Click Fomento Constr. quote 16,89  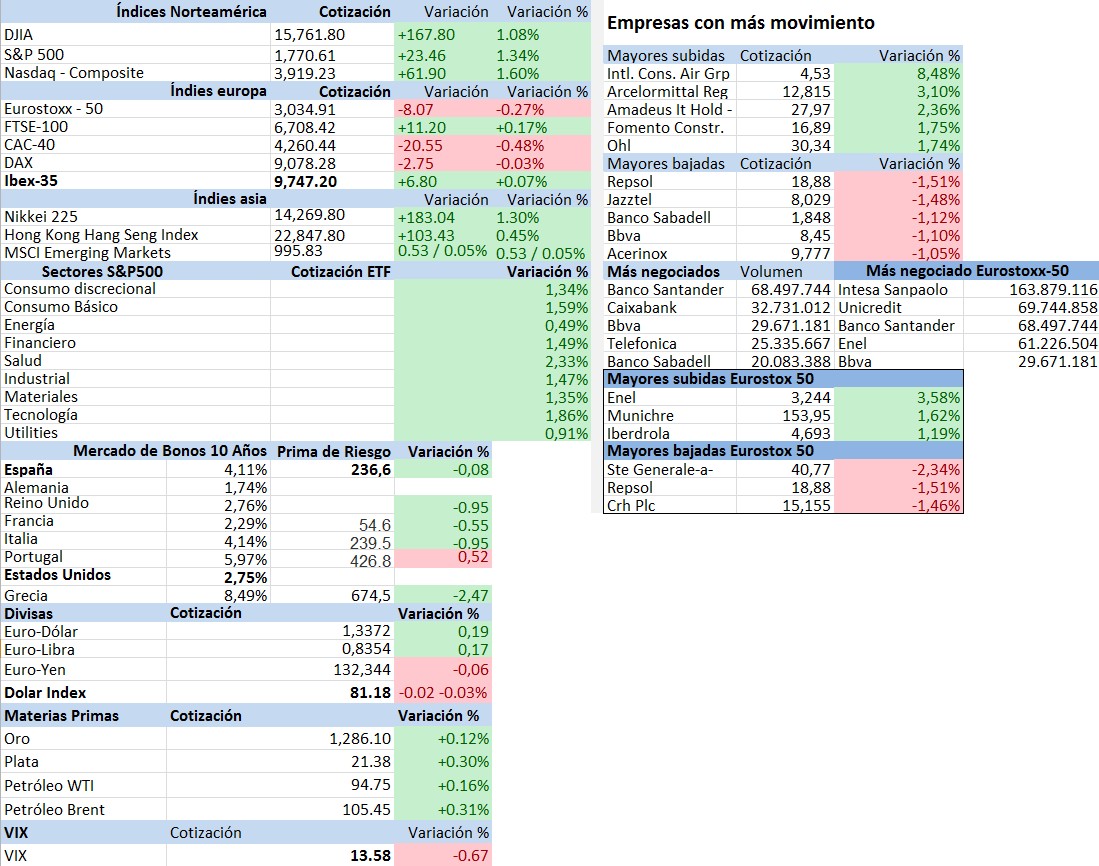pyautogui.click(x=811, y=128)
